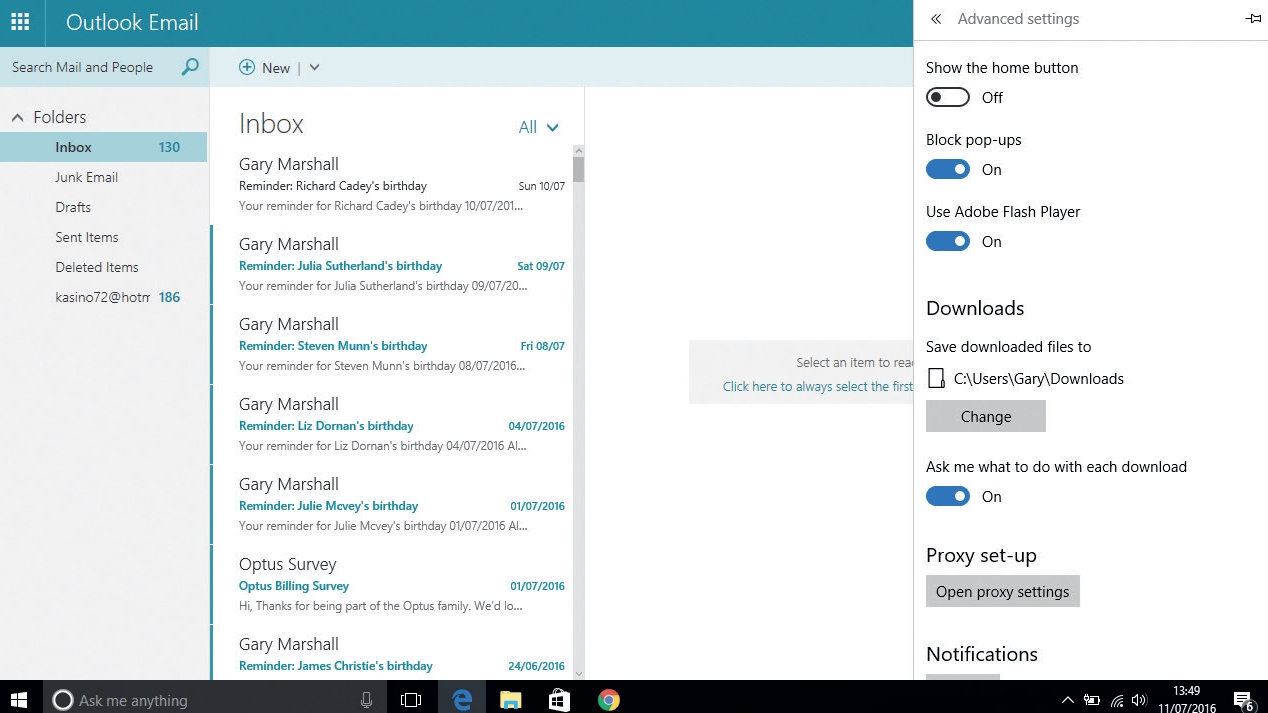This screenshot has height=713, width=1268.
Task: Click the volume speaker icon
Action: (1139, 701)
